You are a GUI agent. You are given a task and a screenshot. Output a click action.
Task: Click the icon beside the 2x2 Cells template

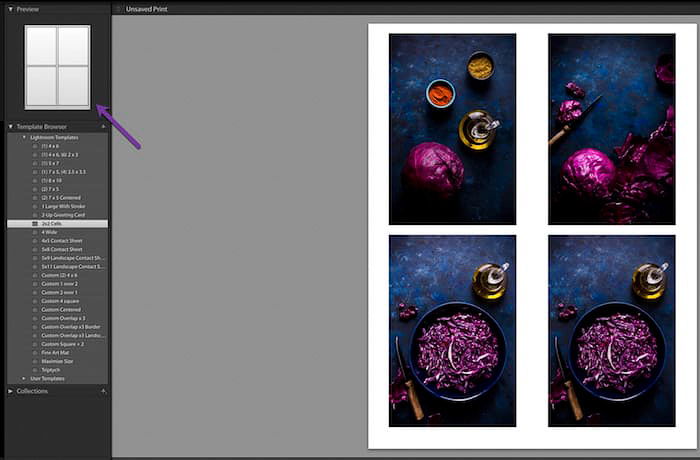pos(34,223)
